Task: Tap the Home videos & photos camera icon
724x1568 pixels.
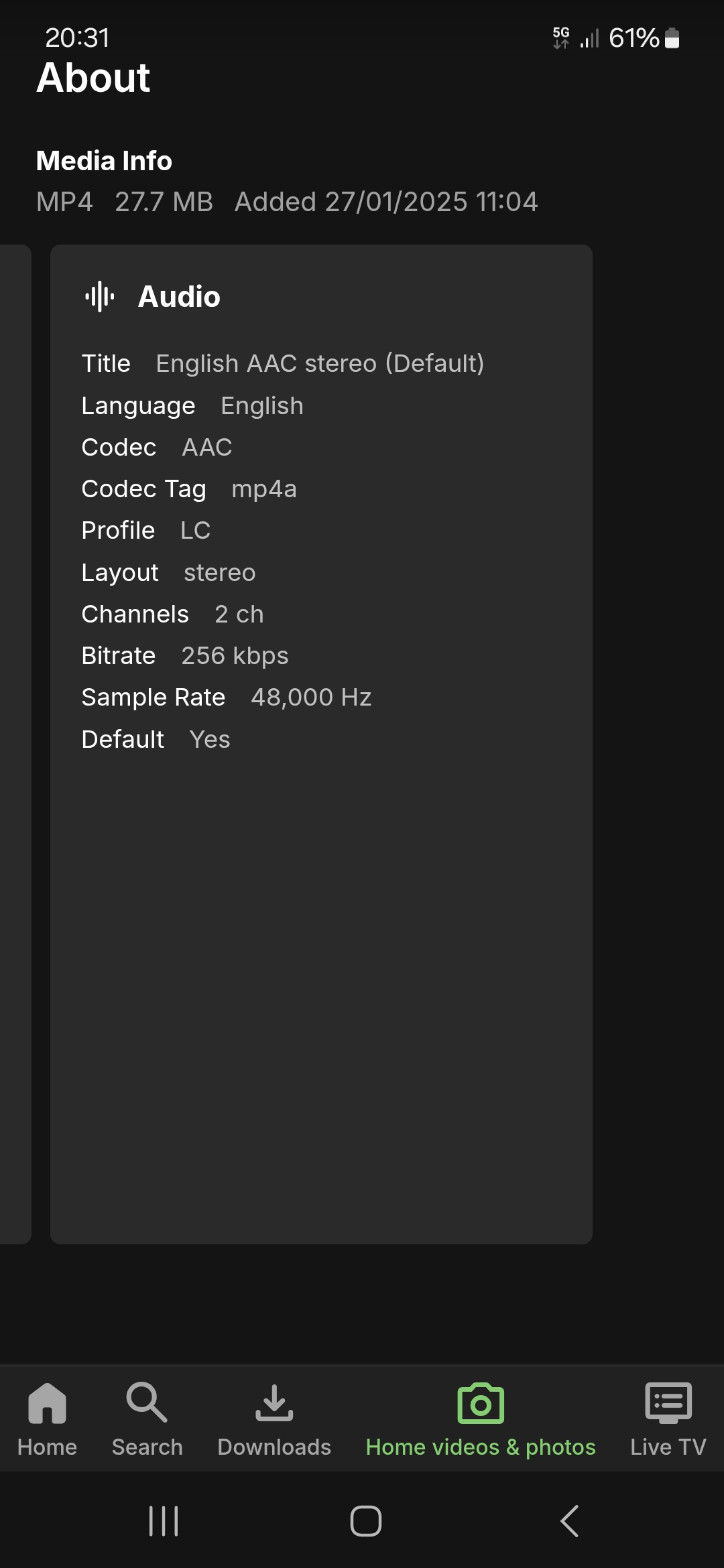Action: click(481, 1402)
